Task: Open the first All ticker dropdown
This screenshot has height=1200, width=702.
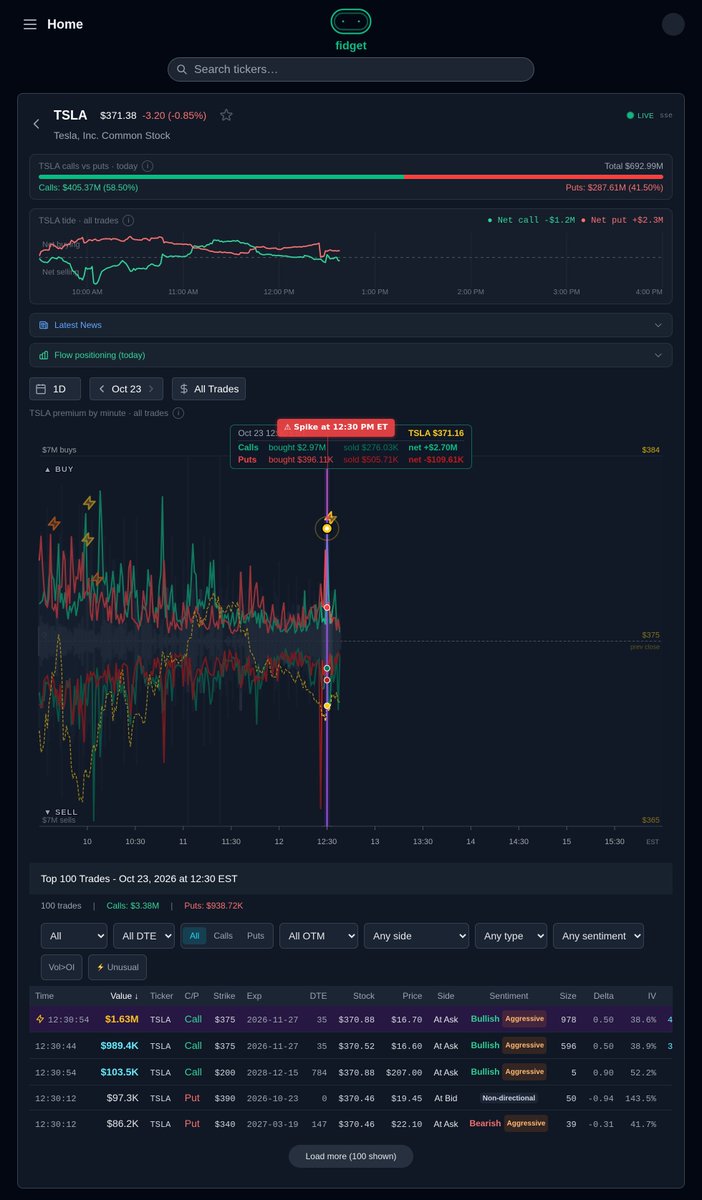Action: (x=74, y=936)
